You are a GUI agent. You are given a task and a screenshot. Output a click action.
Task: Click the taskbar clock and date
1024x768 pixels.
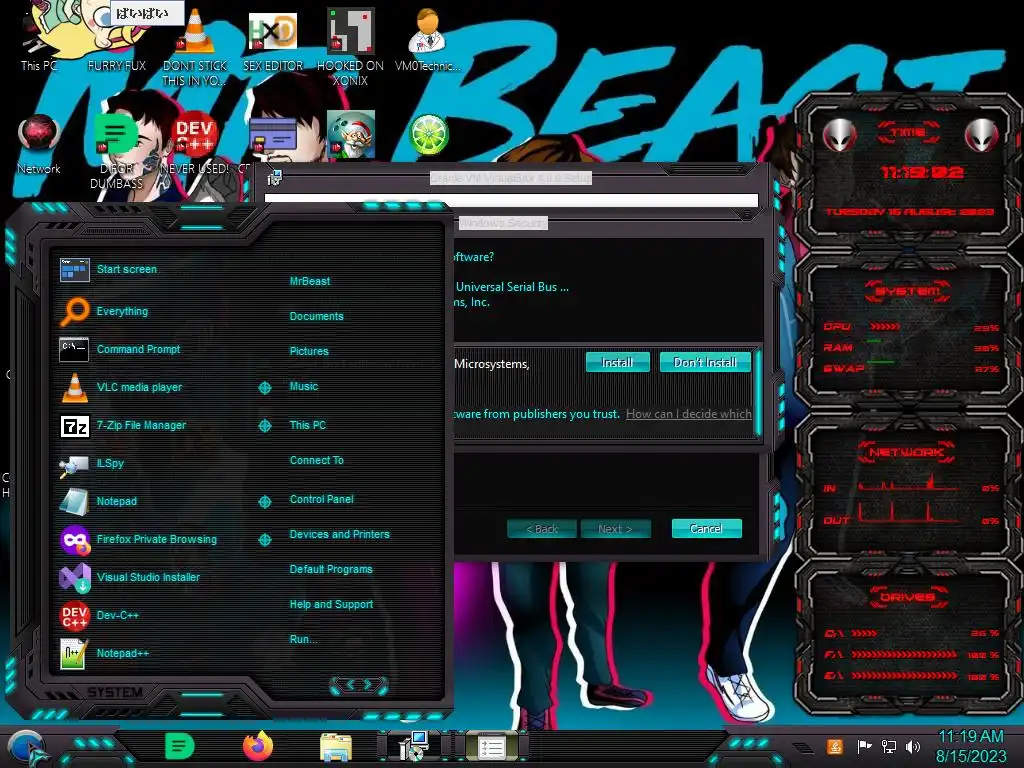tap(971, 746)
